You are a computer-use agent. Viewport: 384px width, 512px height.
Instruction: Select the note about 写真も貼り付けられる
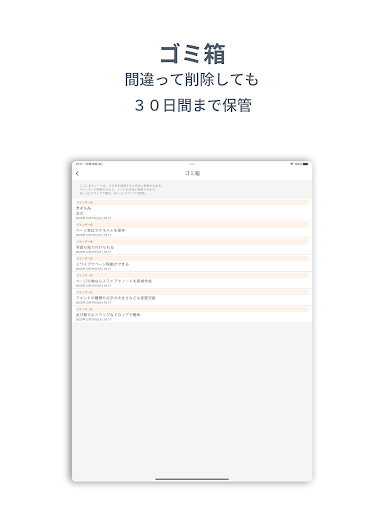pos(192,246)
